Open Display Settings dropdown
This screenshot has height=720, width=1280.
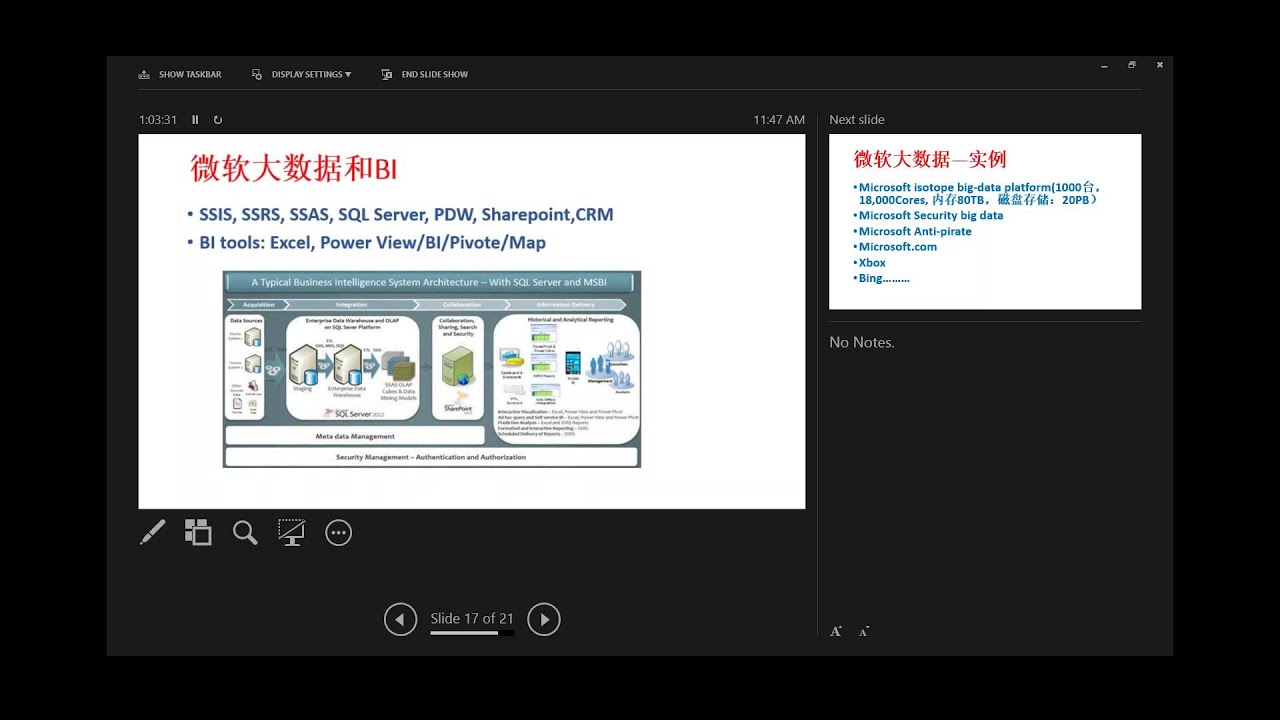click(301, 75)
